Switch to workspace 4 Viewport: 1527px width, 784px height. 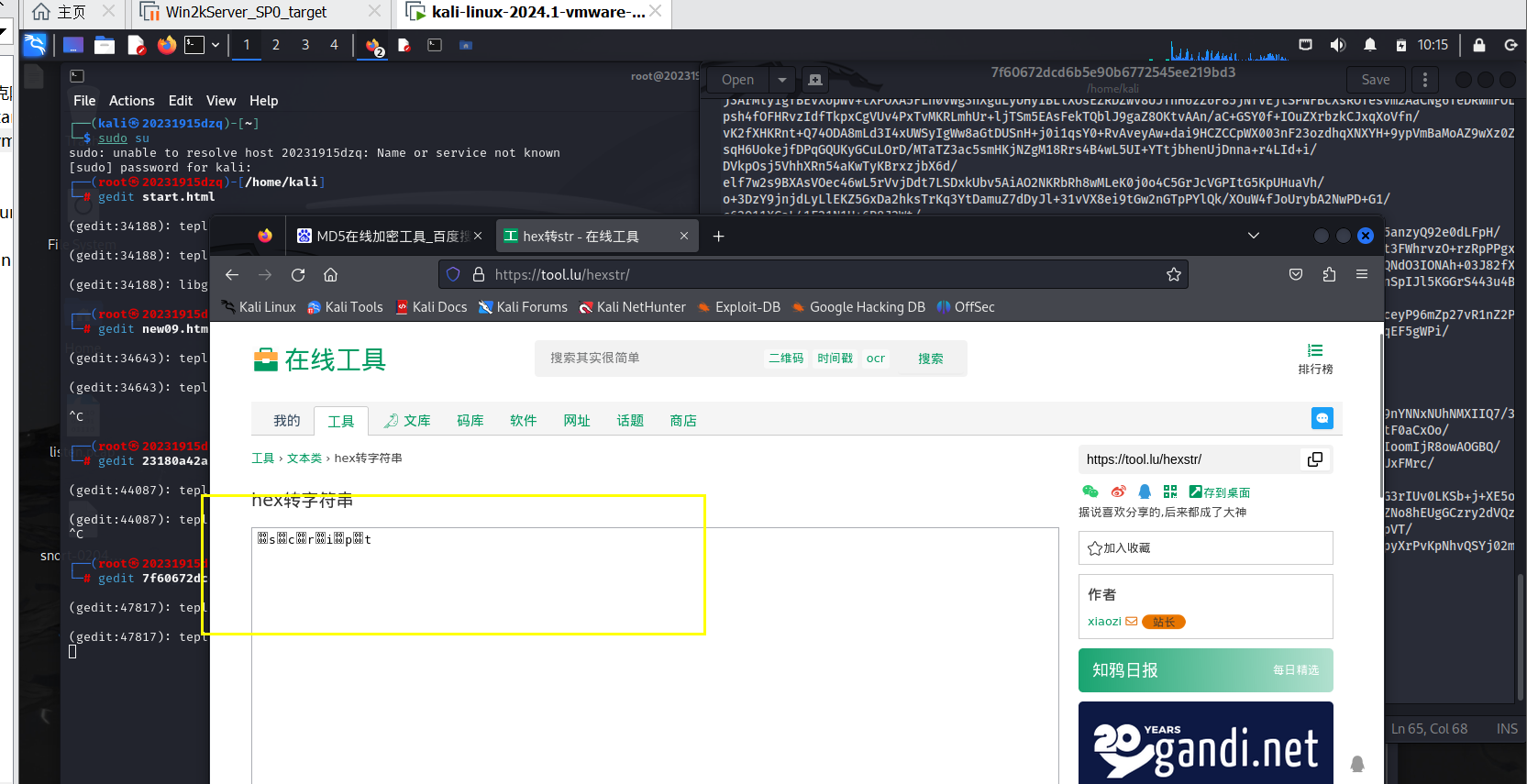[x=334, y=45]
